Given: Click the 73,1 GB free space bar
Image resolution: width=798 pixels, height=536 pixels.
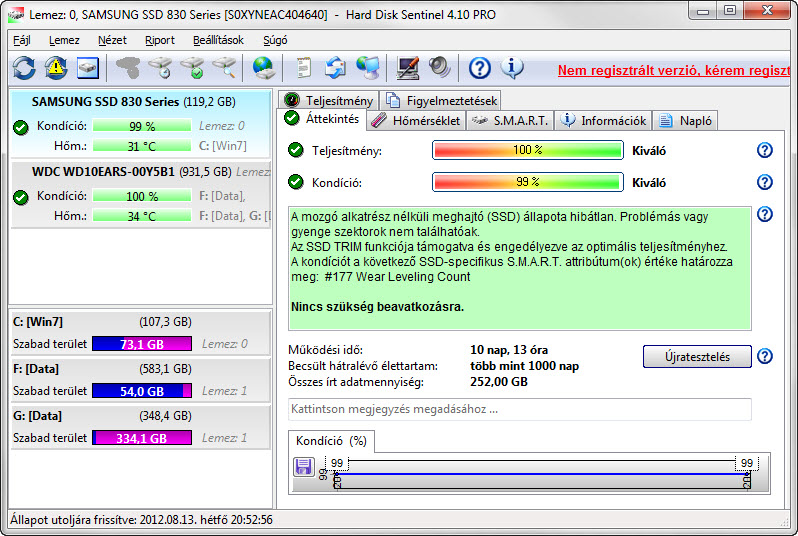Looking at the screenshot, I should click(142, 344).
